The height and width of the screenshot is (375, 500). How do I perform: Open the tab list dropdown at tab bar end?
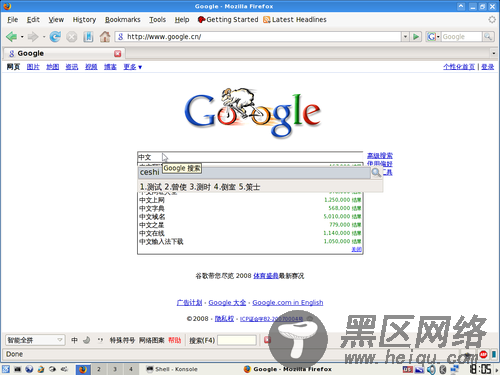coord(494,53)
